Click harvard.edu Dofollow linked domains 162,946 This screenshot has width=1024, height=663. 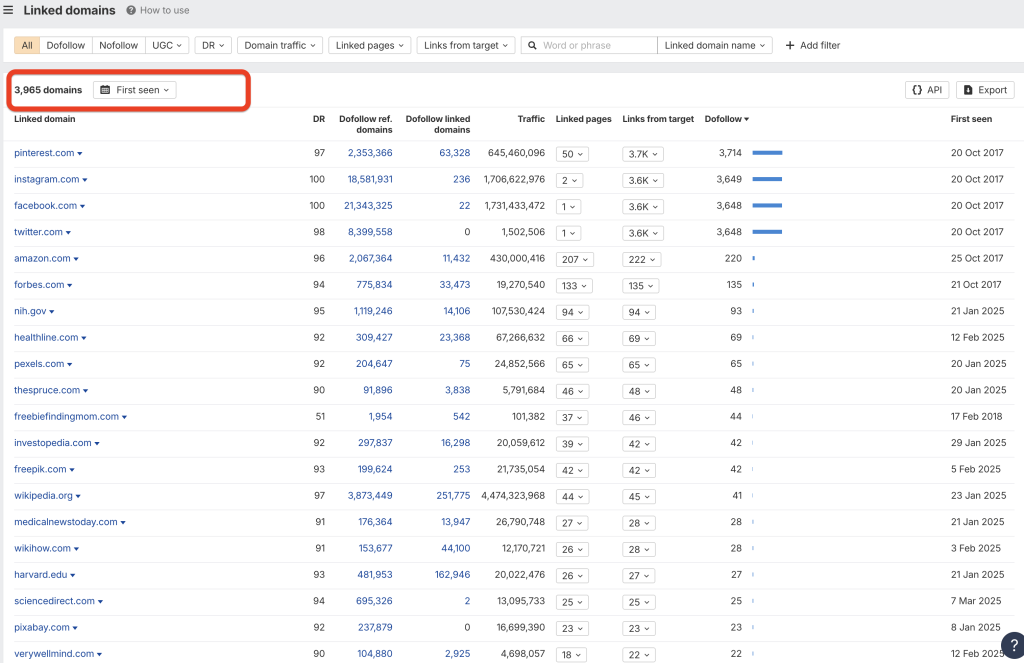point(453,575)
